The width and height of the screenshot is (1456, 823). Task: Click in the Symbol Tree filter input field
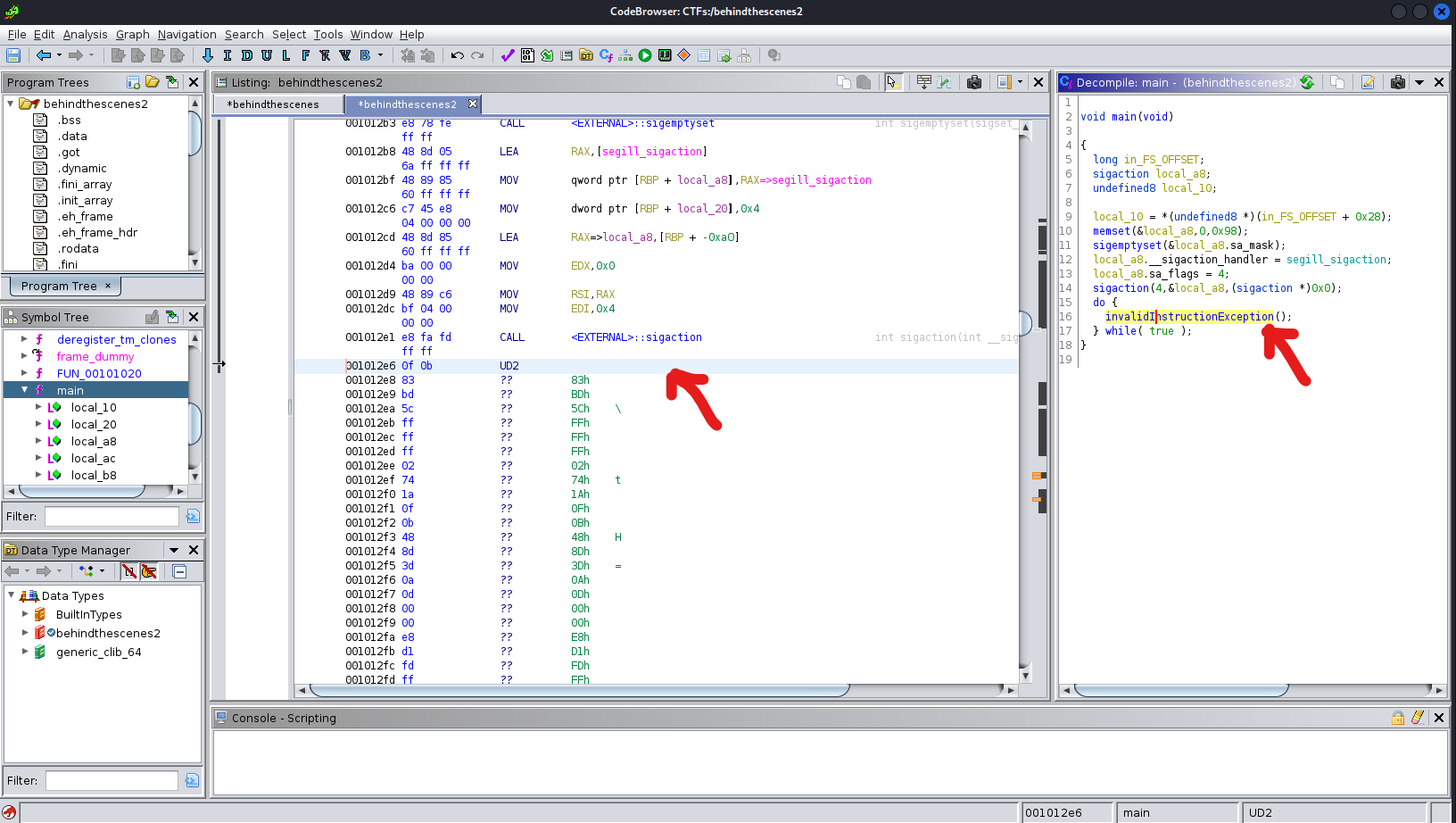point(112,516)
